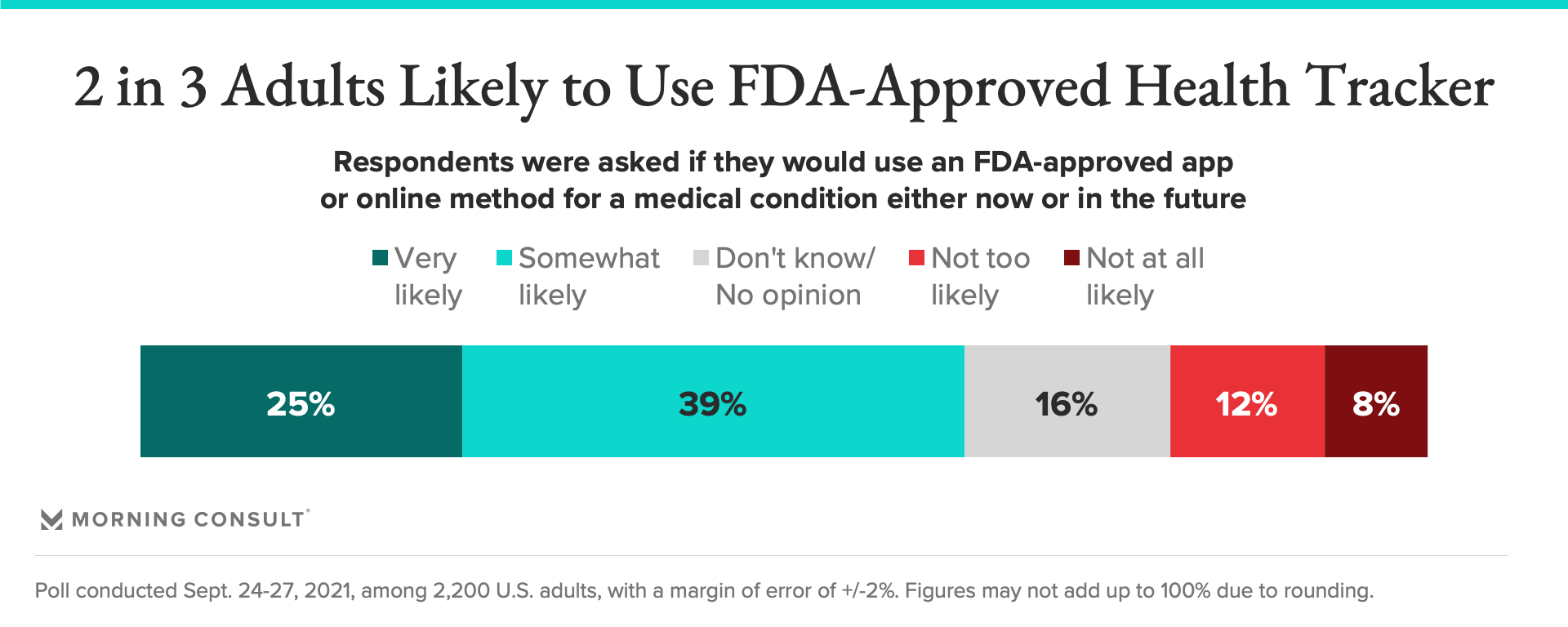
Task: Click the chart title about FDA-Approved Health Tracker
Action: 784,87
